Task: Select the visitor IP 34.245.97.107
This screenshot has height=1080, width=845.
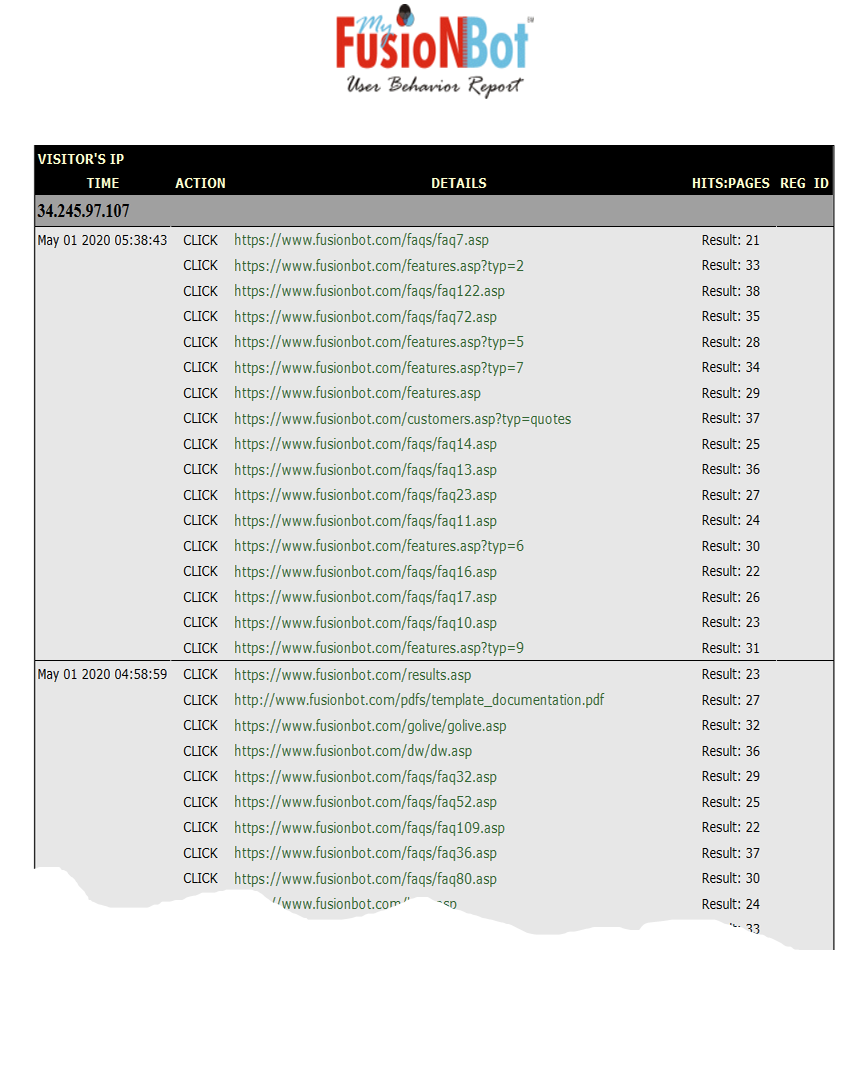Action: pos(83,211)
